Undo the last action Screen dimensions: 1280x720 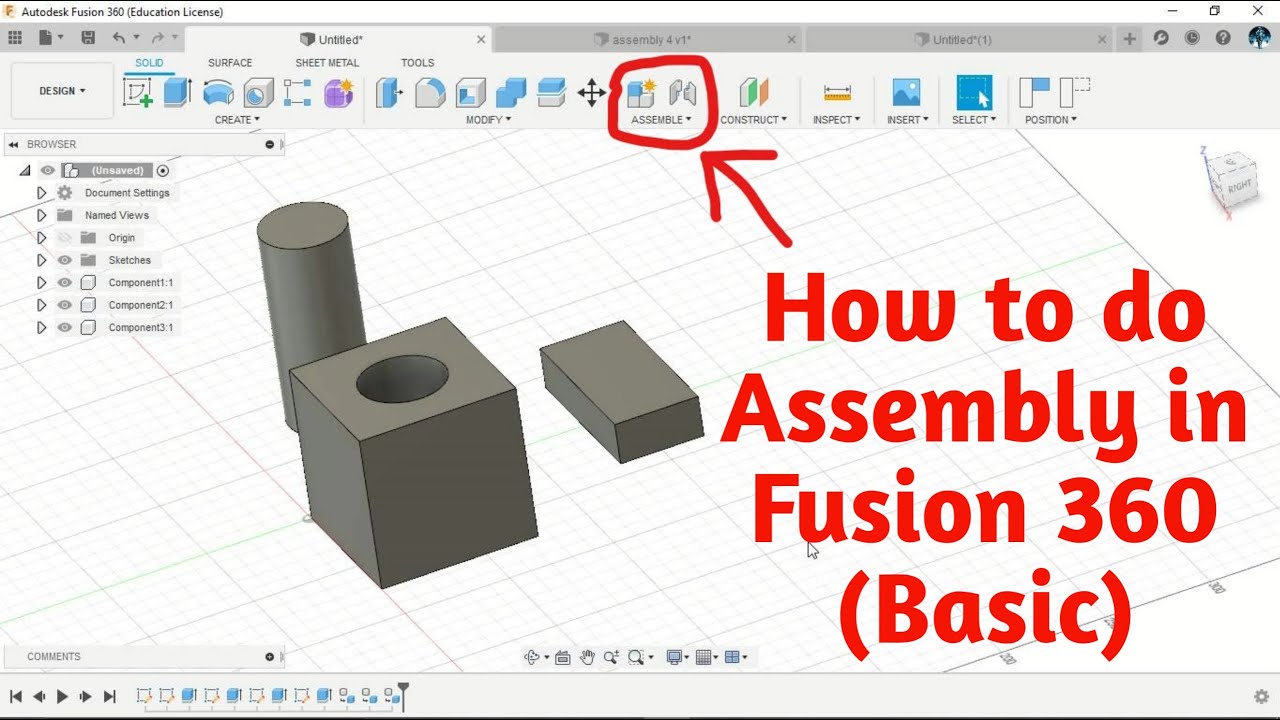tap(119, 38)
